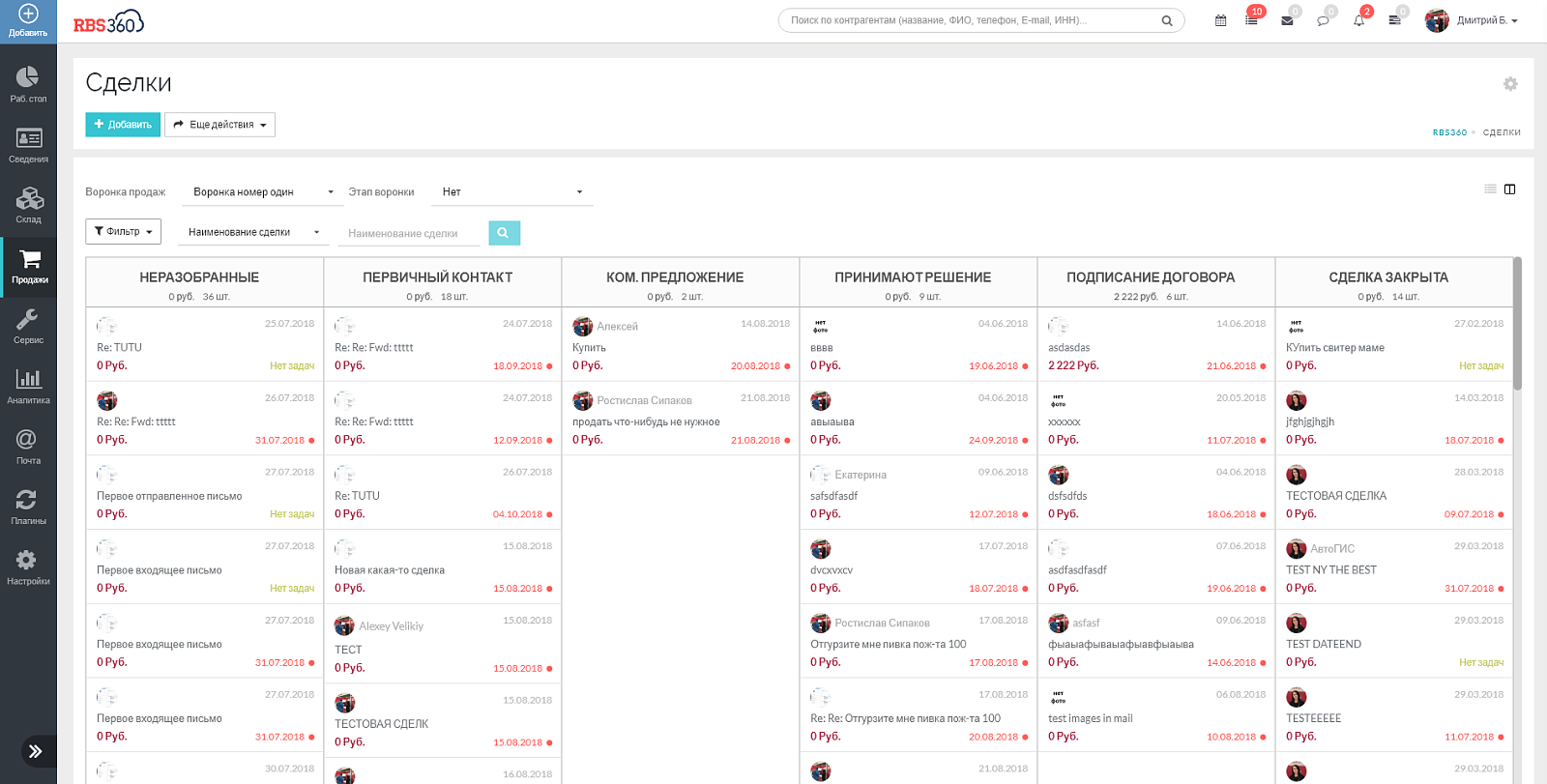Screen dimensions: 1547x784
Task: Open the task list icon with badge 10
Action: tap(1251, 20)
